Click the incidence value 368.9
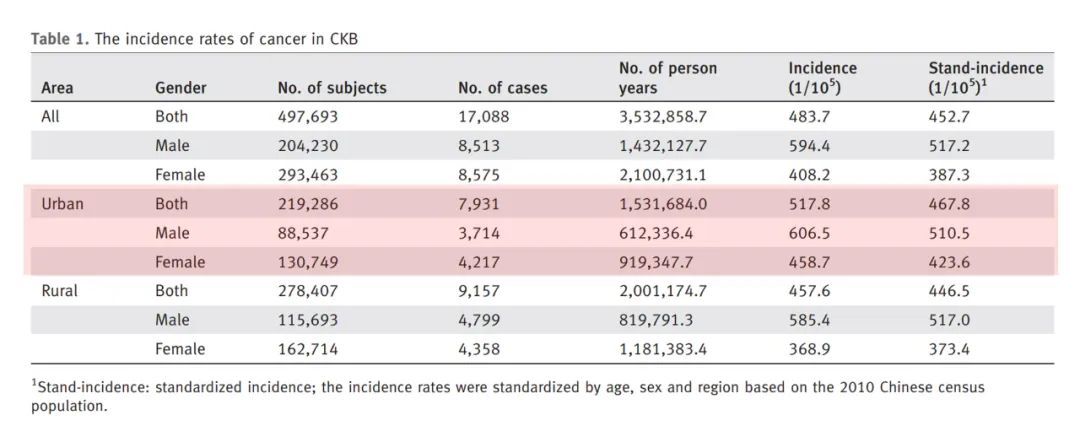The height and width of the screenshot is (426, 1080). (x=808, y=349)
